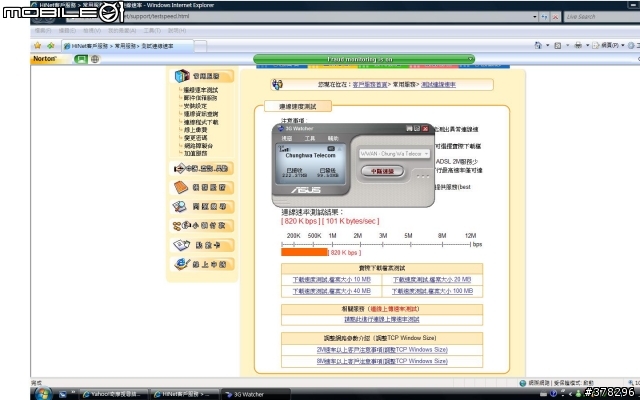This screenshot has width=640, height=400.
Task: Click the green Norton toolbar icon
Action: [x=81, y=59]
